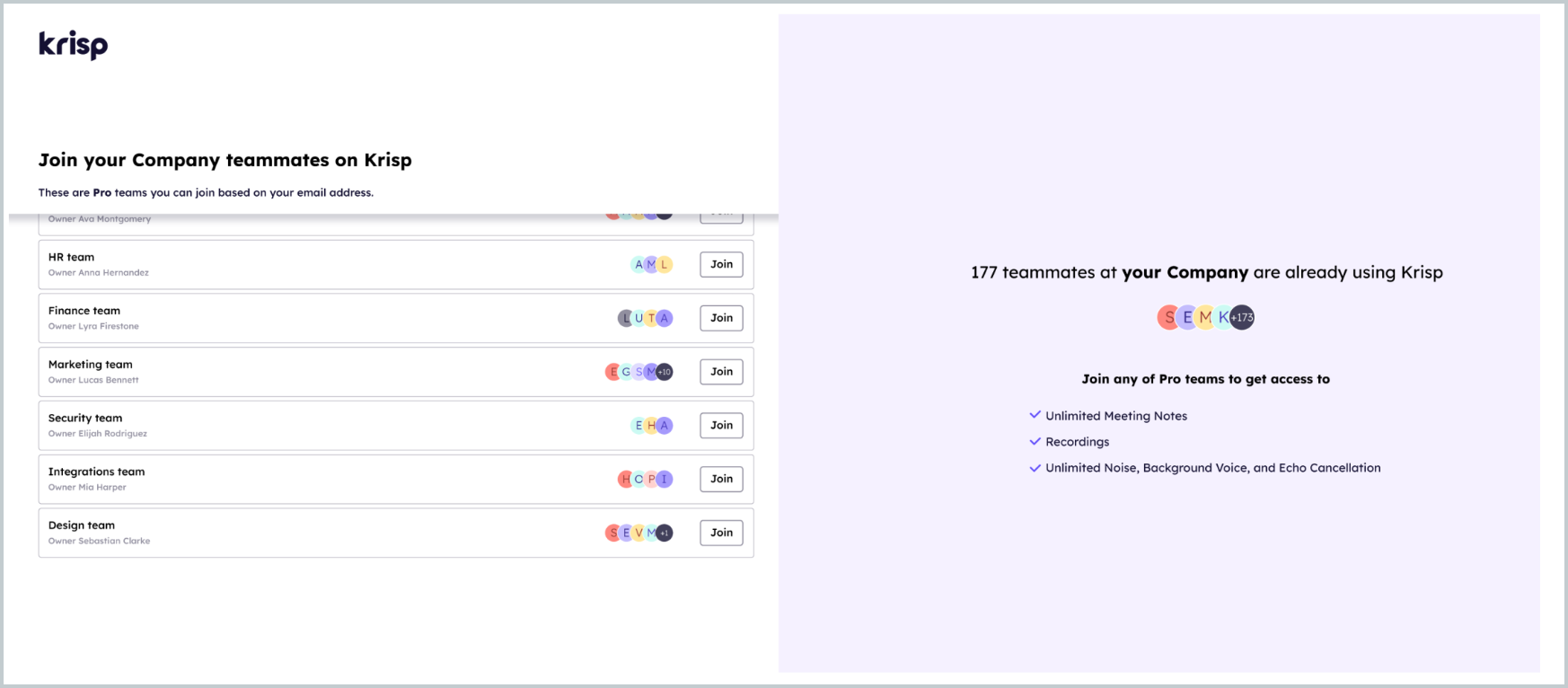Screen dimensions: 1568x688
Task: Click avatar H in Integrations team row
Action: click(x=626, y=479)
